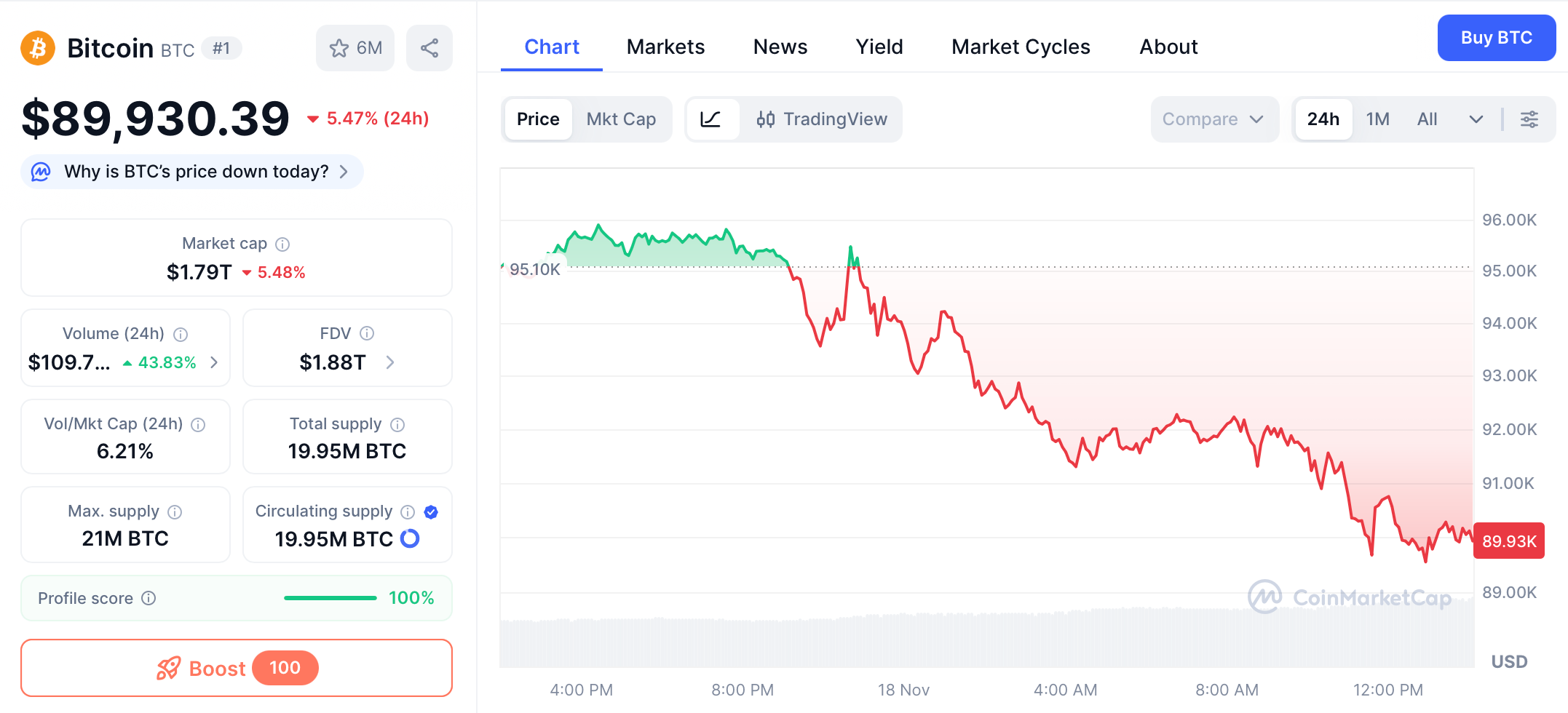
Task: Switch to the Markets tab
Action: [x=665, y=47]
